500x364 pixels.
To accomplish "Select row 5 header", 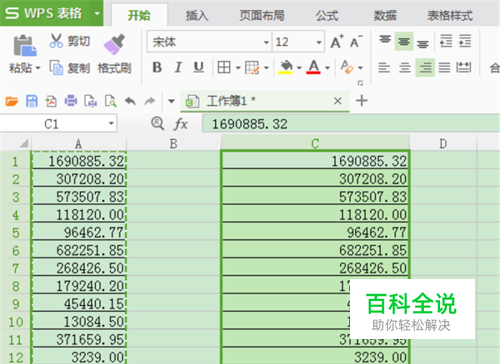I will [15, 232].
